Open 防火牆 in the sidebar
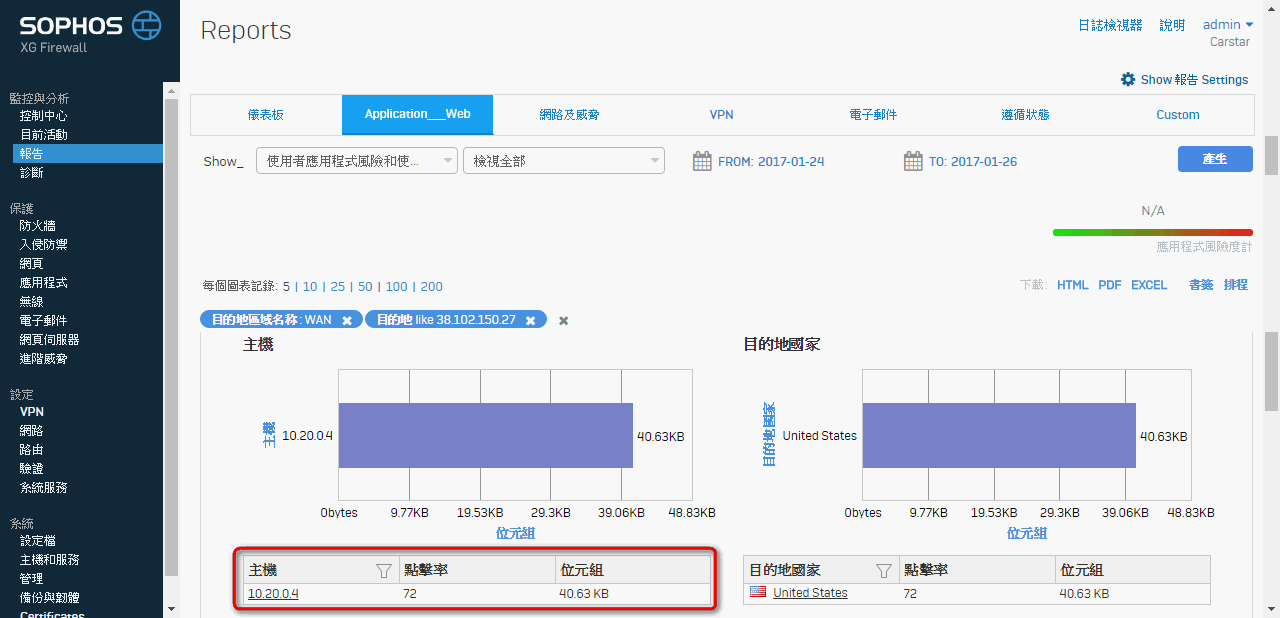Screen dimensions: 1280x618 click(x=37, y=226)
